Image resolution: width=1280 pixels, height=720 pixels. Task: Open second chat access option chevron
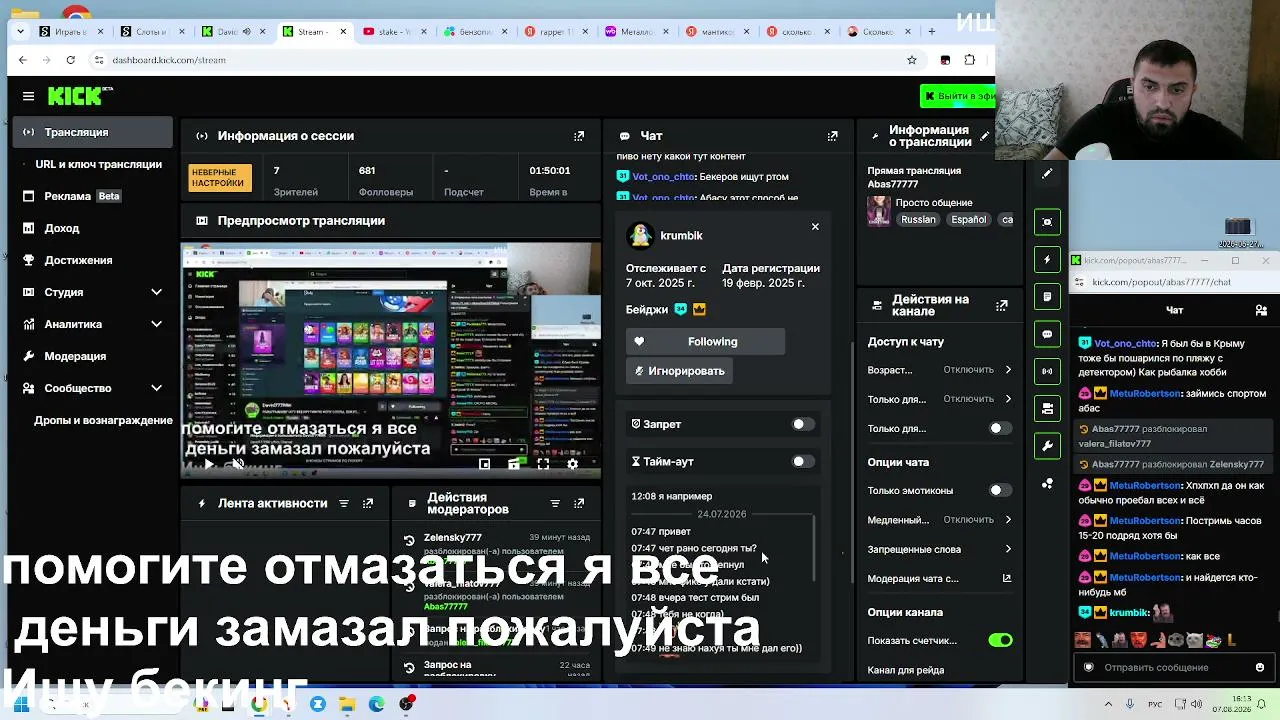point(1007,399)
